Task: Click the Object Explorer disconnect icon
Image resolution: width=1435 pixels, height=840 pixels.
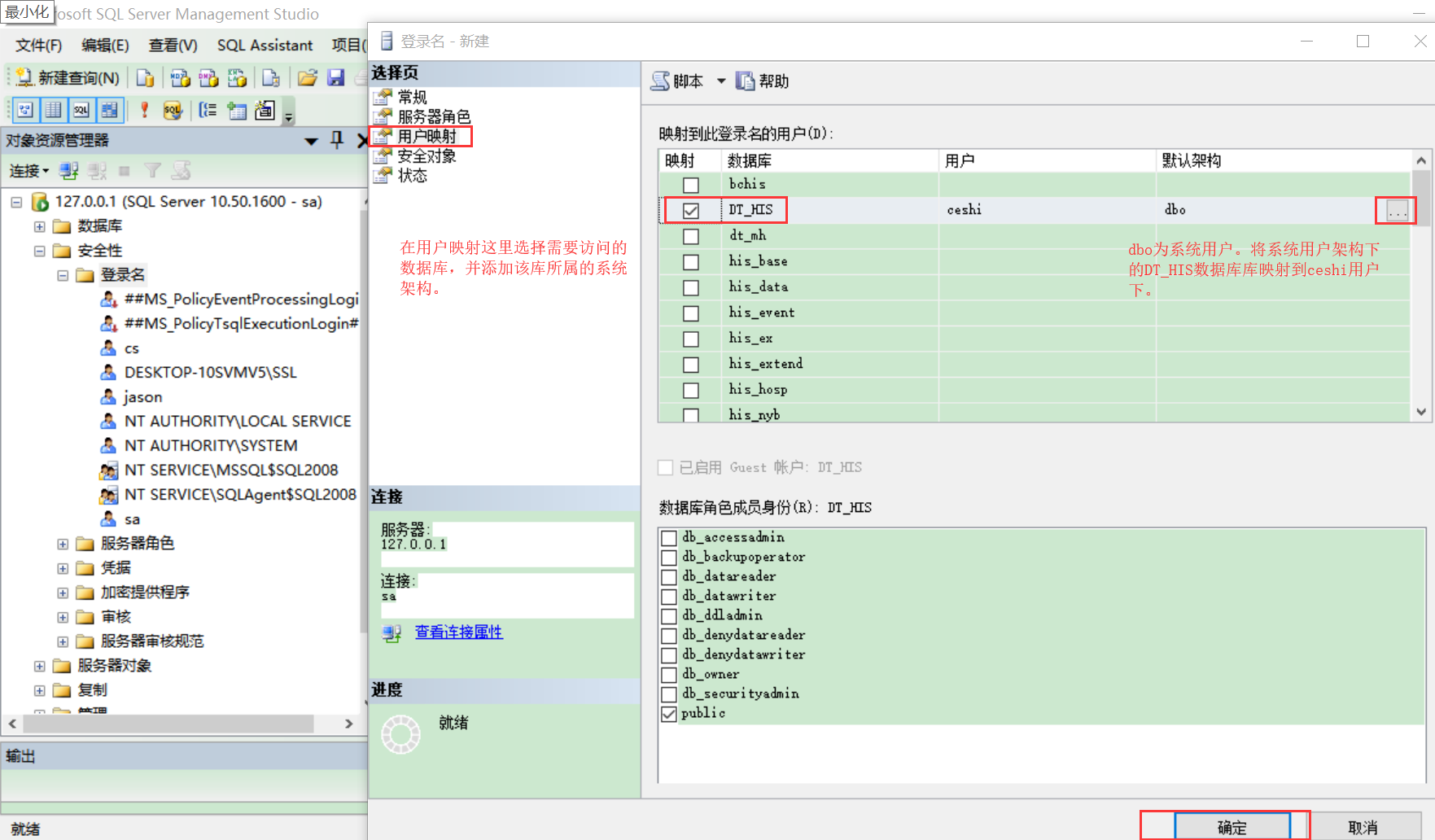Action: 97,171
